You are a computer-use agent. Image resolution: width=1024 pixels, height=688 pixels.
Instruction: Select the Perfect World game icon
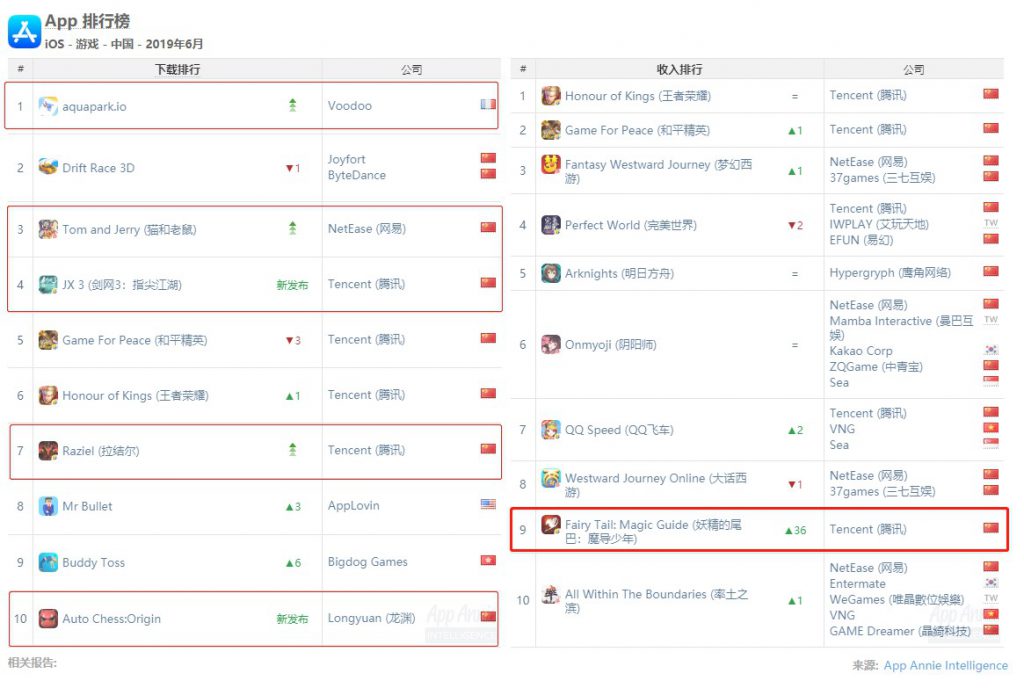pyautogui.click(x=551, y=225)
